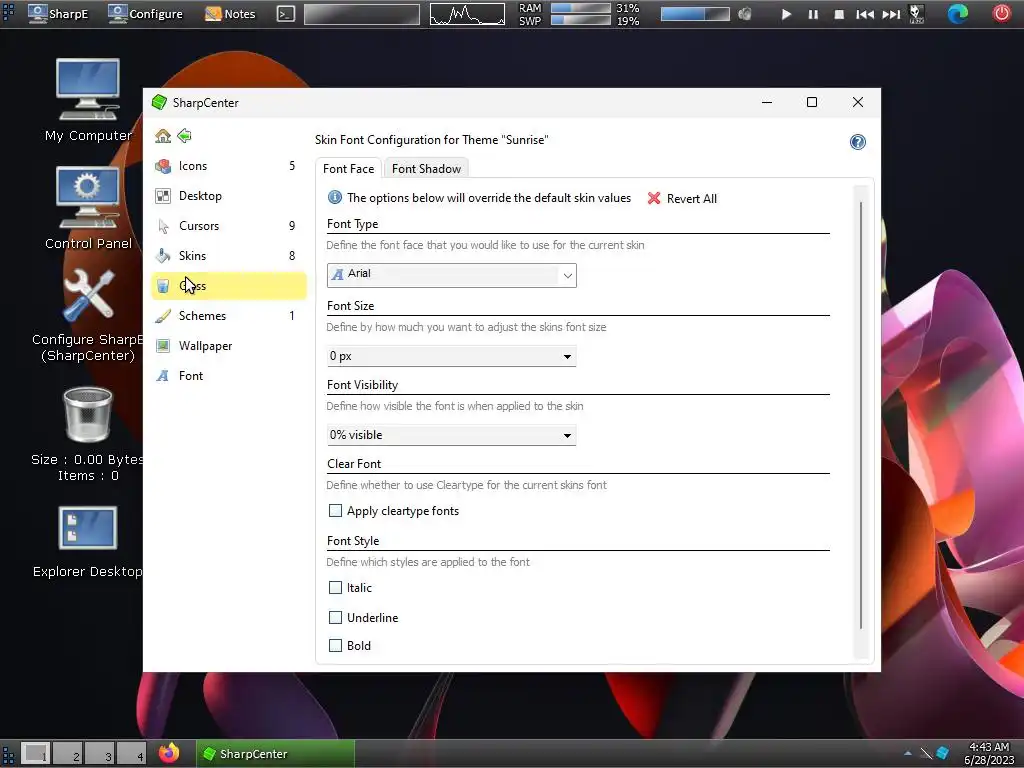
Task: Click the RAM usage bar
Action: [581, 8]
